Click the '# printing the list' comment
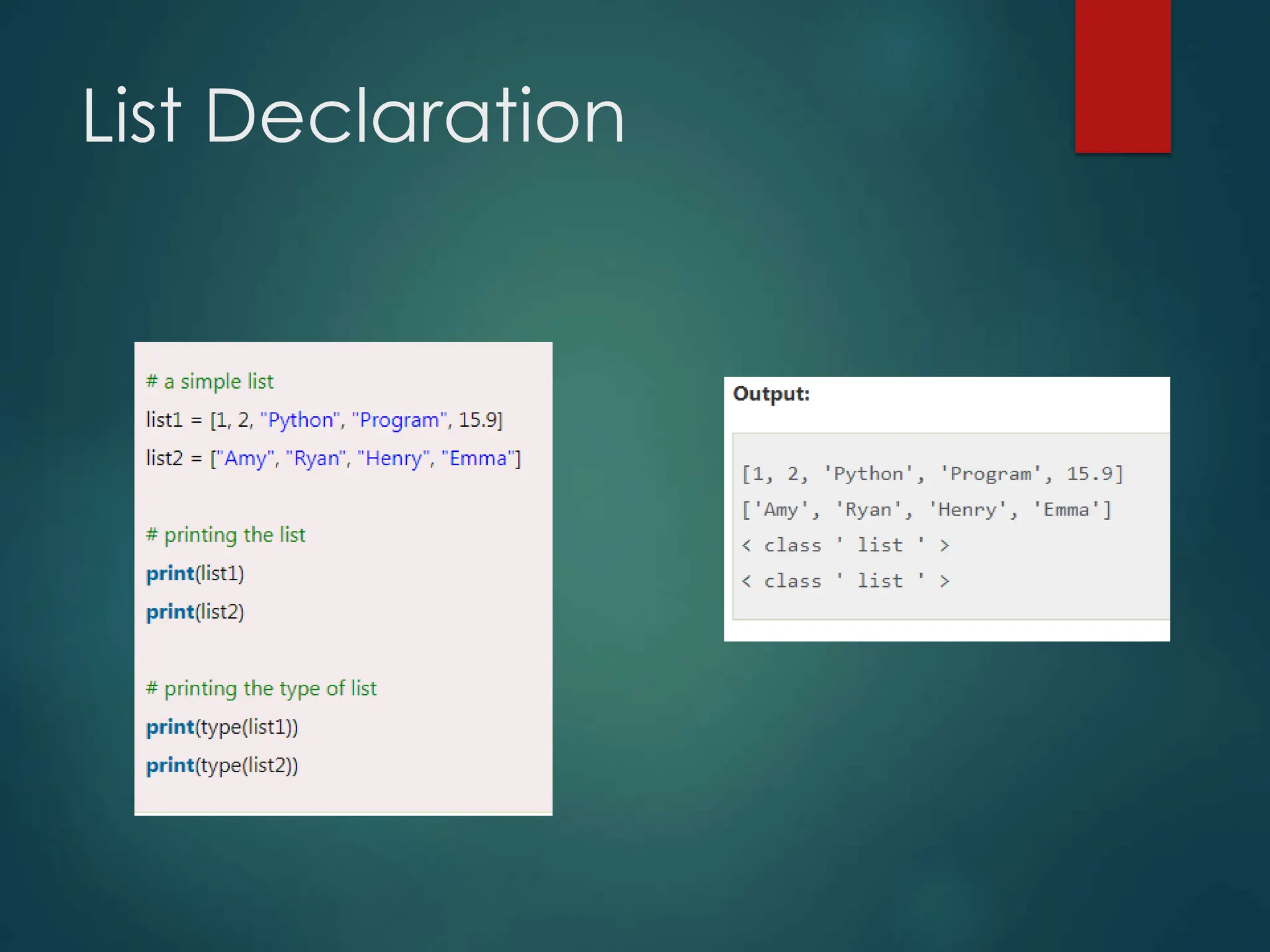This screenshot has height=952, width=1270. pyautogui.click(x=226, y=535)
